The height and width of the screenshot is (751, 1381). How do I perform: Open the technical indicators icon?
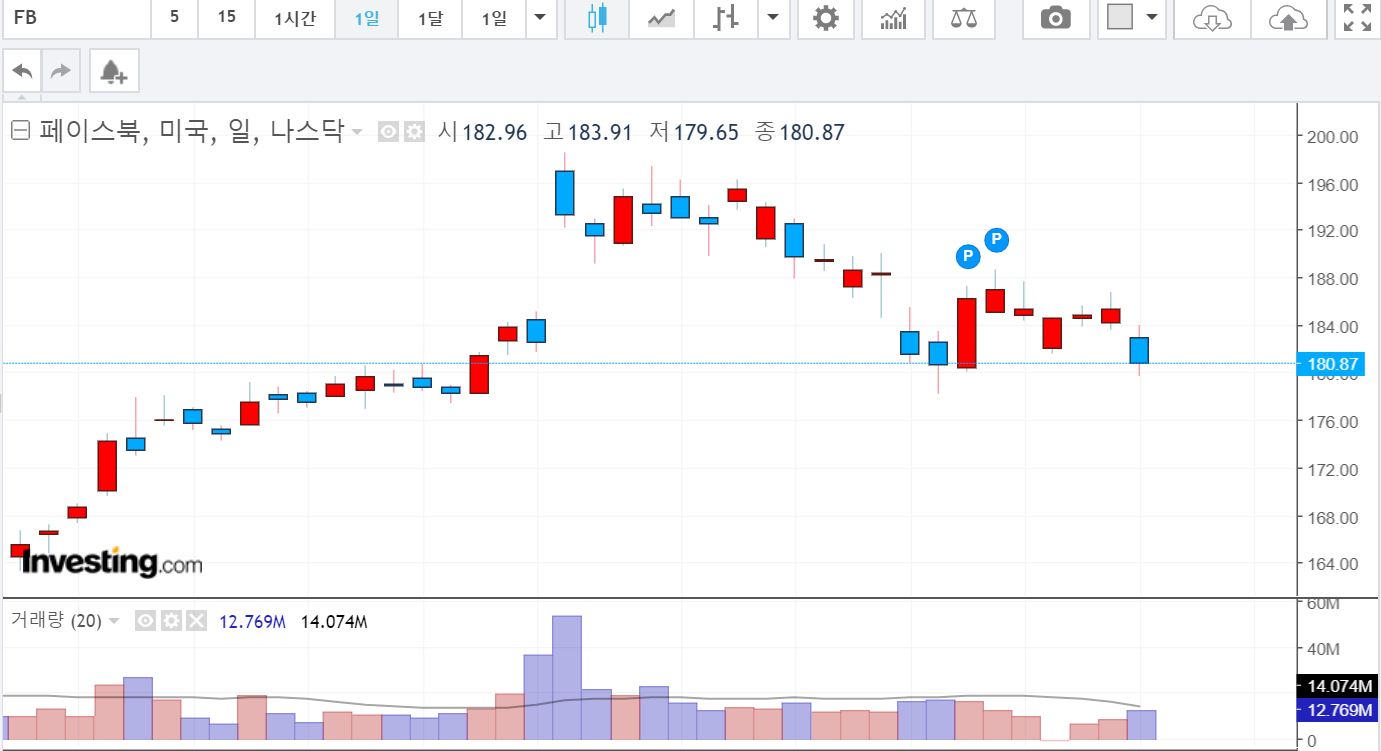(x=893, y=18)
